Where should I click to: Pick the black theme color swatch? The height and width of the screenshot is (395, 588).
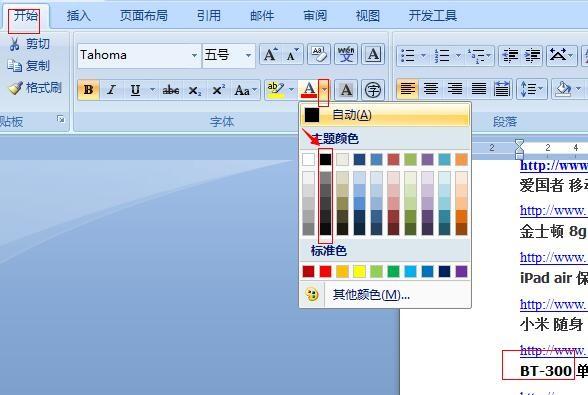tap(325, 159)
